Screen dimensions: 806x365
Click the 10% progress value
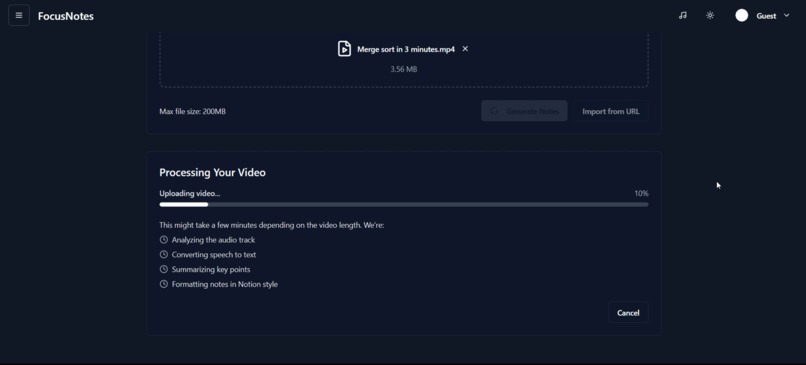pos(641,194)
